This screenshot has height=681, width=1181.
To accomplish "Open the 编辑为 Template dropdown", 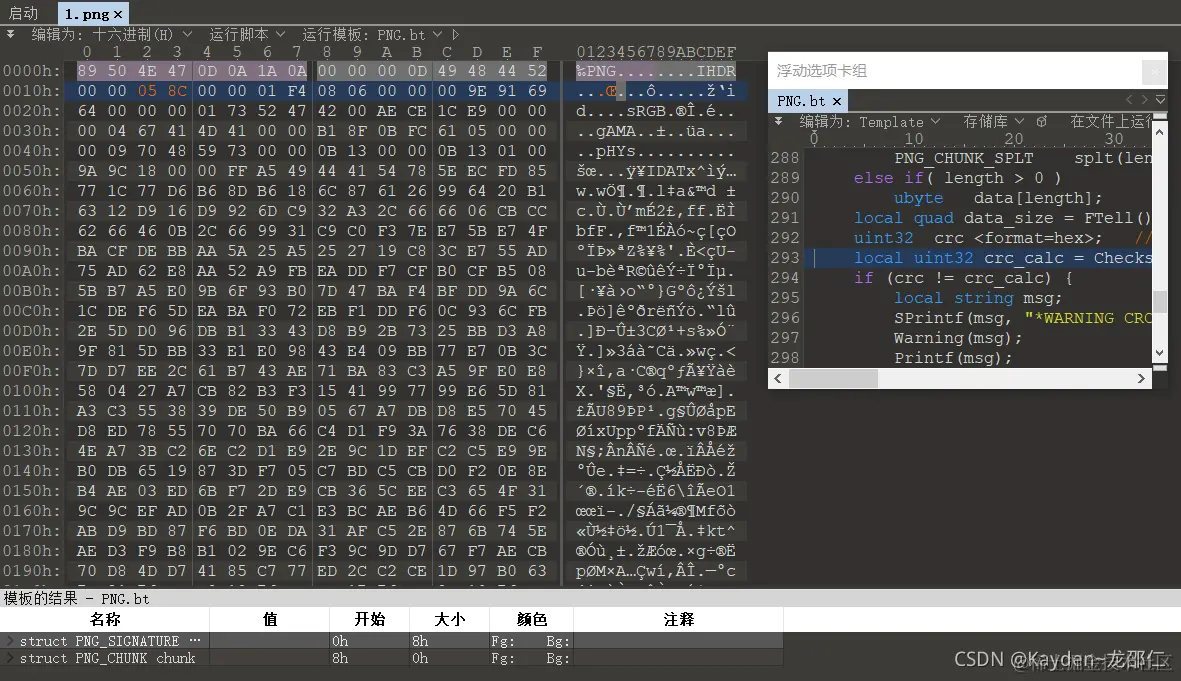I will (x=870, y=121).
